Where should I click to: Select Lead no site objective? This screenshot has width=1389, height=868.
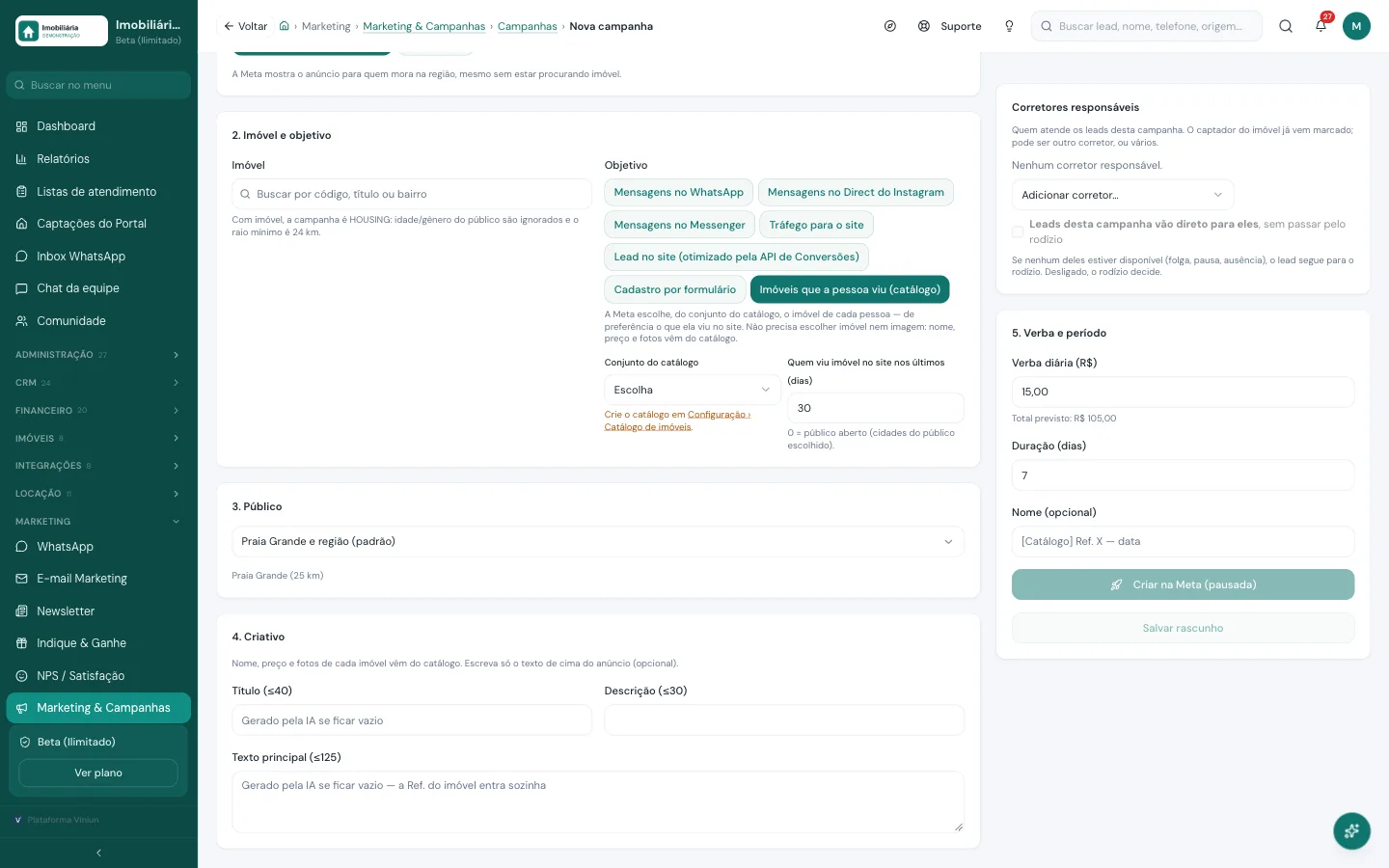tap(737, 258)
